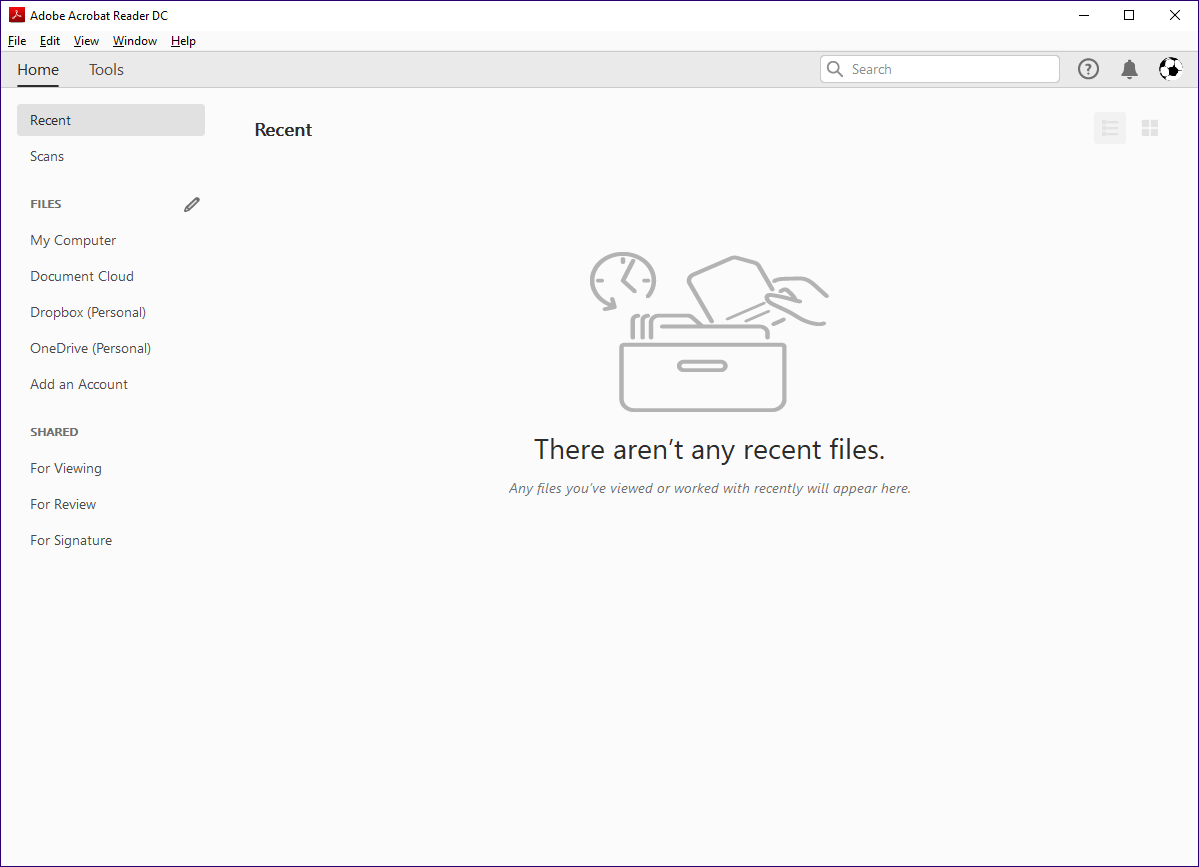Open OneDrive (Personal) files
The image size is (1199, 867).
click(90, 348)
